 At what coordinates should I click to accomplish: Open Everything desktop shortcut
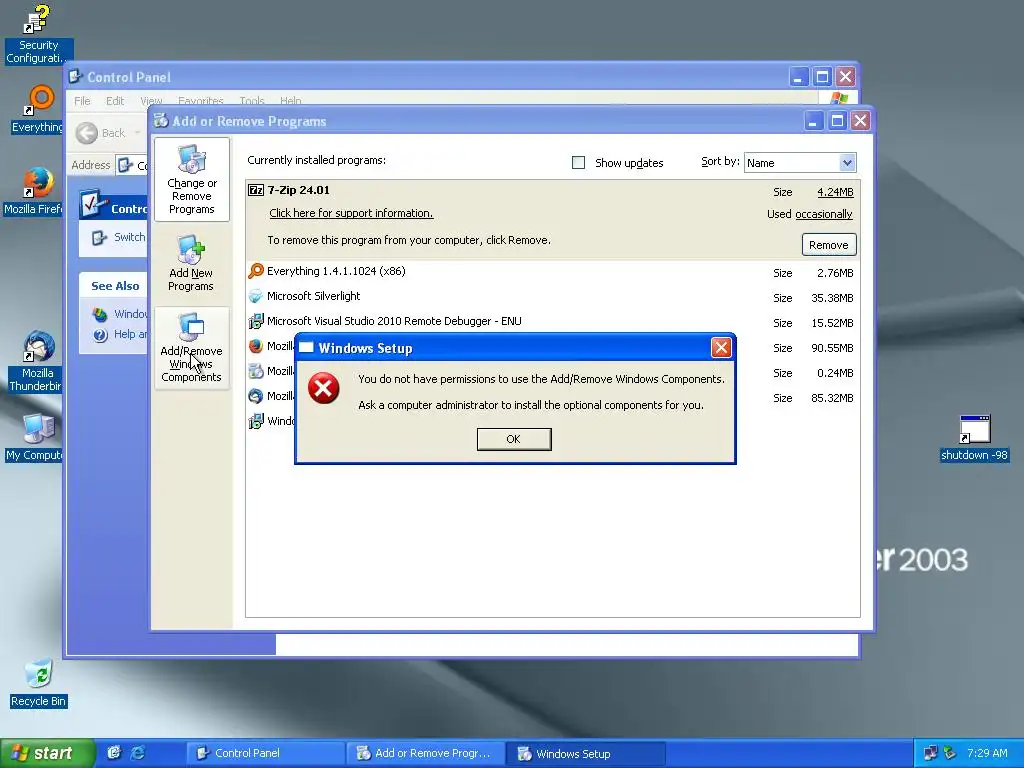click(37, 110)
